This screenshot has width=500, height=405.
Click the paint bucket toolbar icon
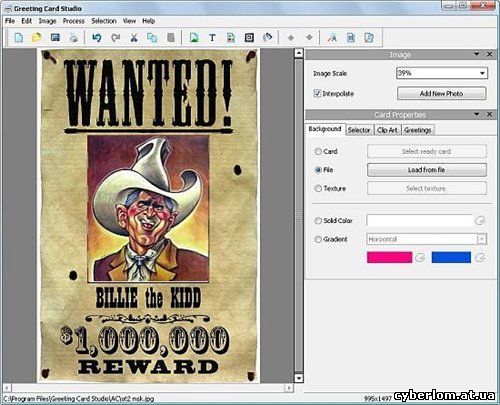click(268, 38)
